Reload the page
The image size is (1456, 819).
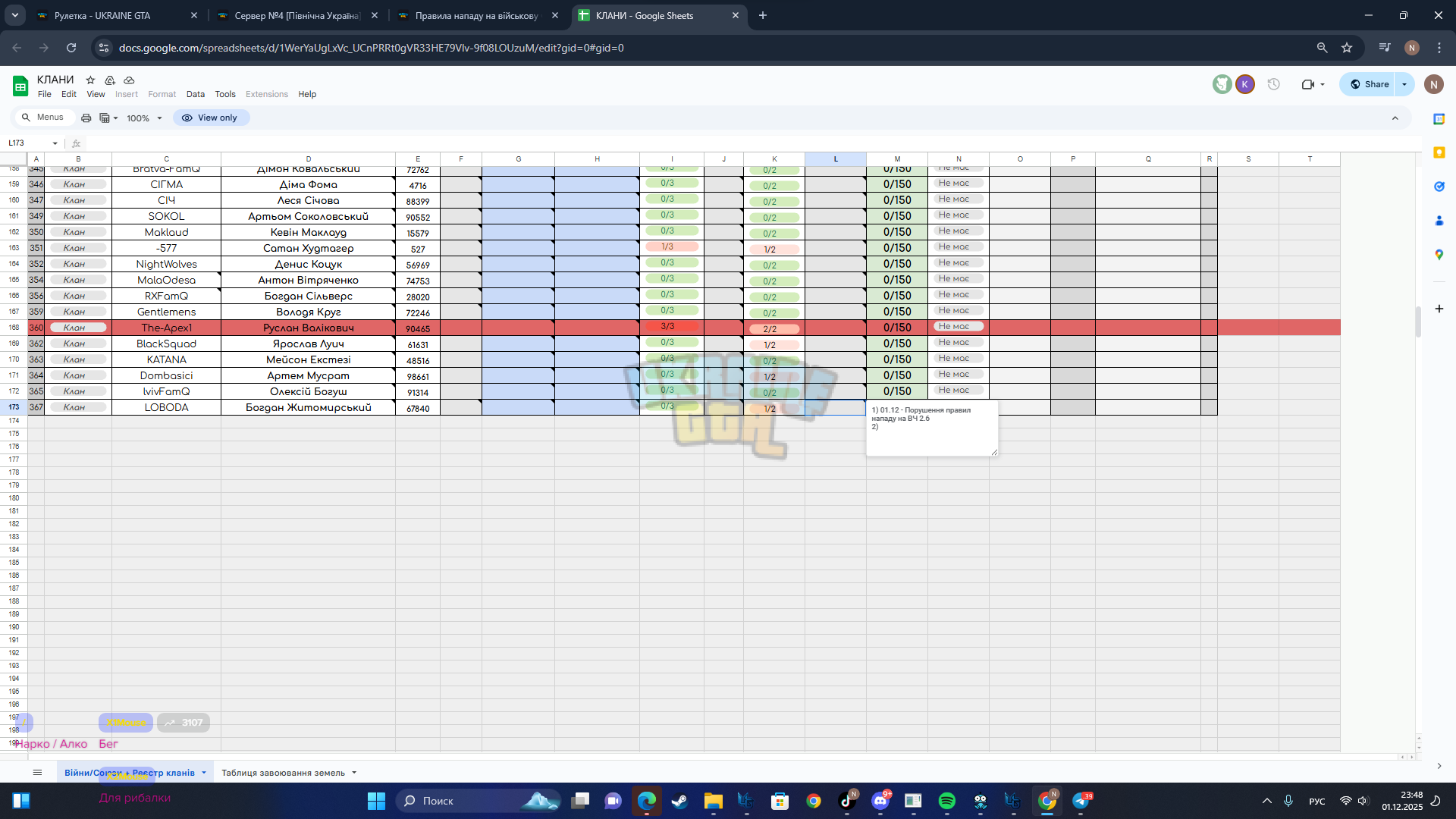coord(71,48)
